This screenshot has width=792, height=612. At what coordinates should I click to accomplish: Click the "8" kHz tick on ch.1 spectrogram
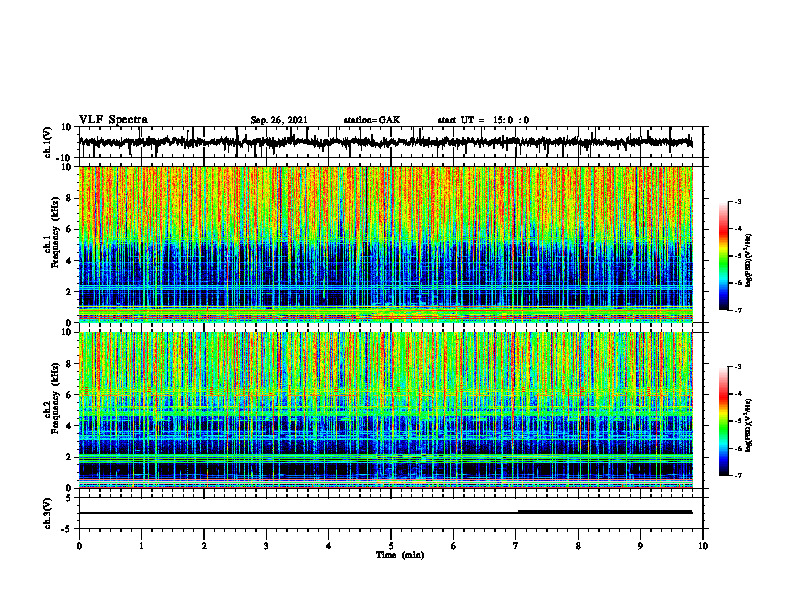[x=70, y=198]
